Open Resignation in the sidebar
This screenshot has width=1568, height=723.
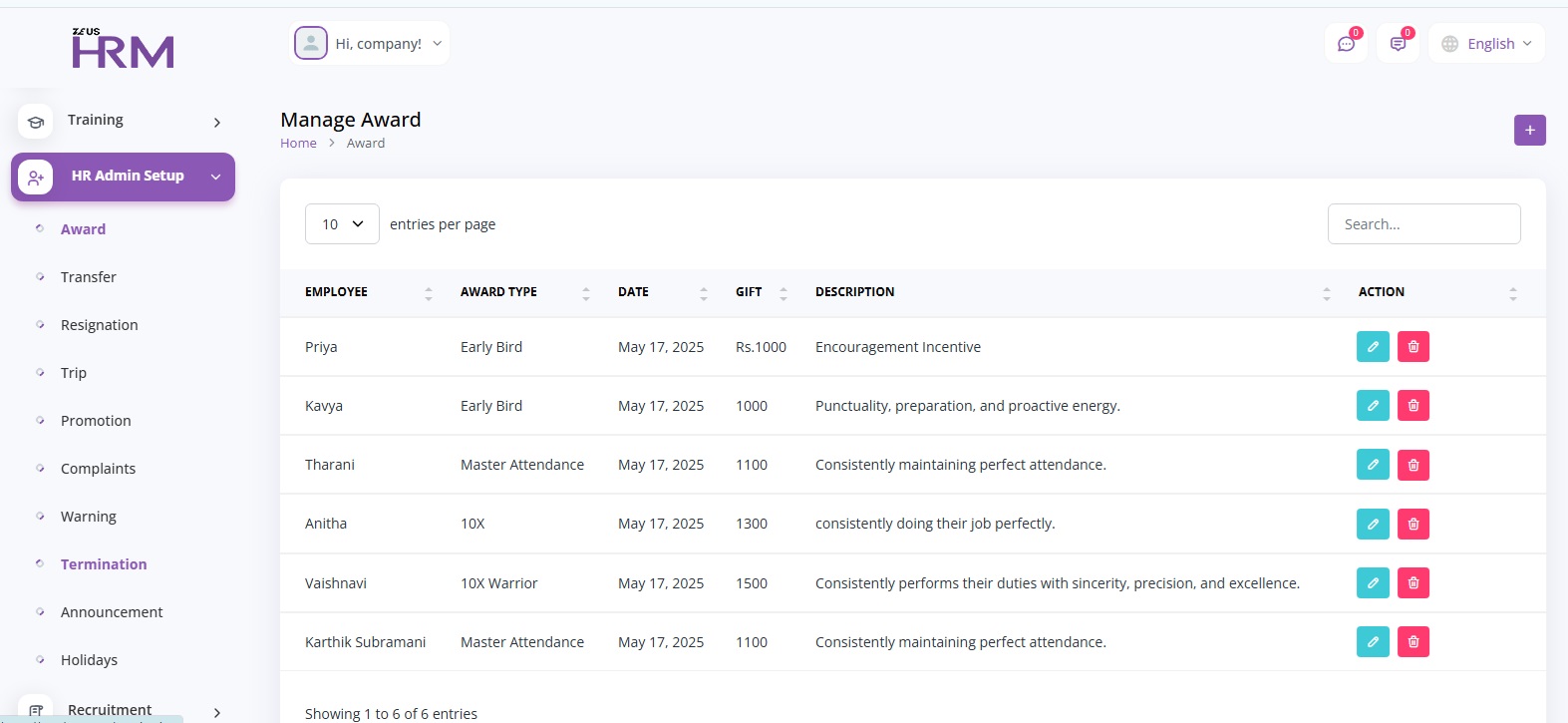(x=99, y=325)
